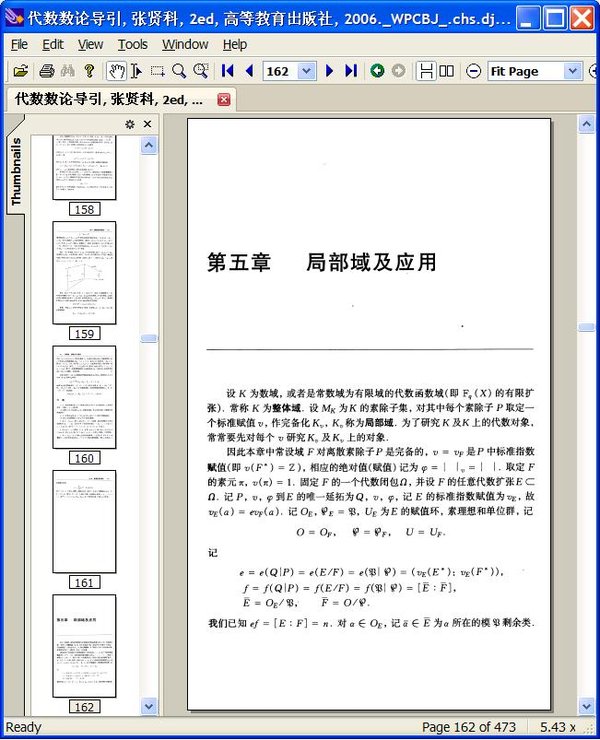This screenshot has width=600, height=740.
Task: Click the document scrollbar thumb
Action: point(586,328)
